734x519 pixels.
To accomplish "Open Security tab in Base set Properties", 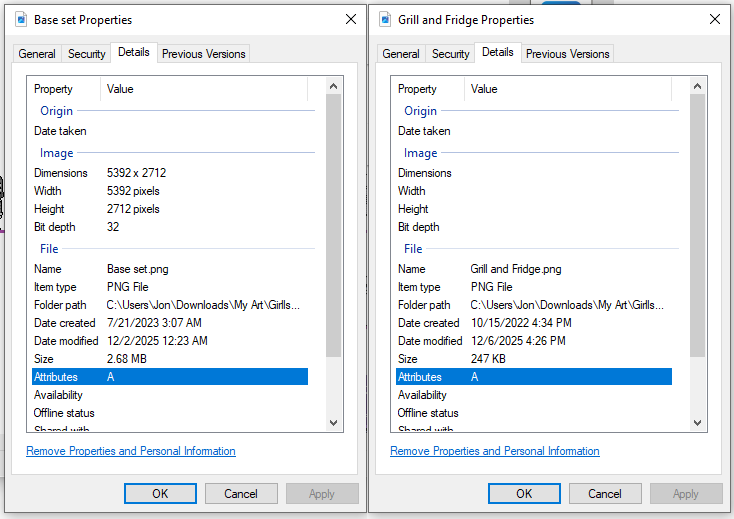I will (87, 54).
